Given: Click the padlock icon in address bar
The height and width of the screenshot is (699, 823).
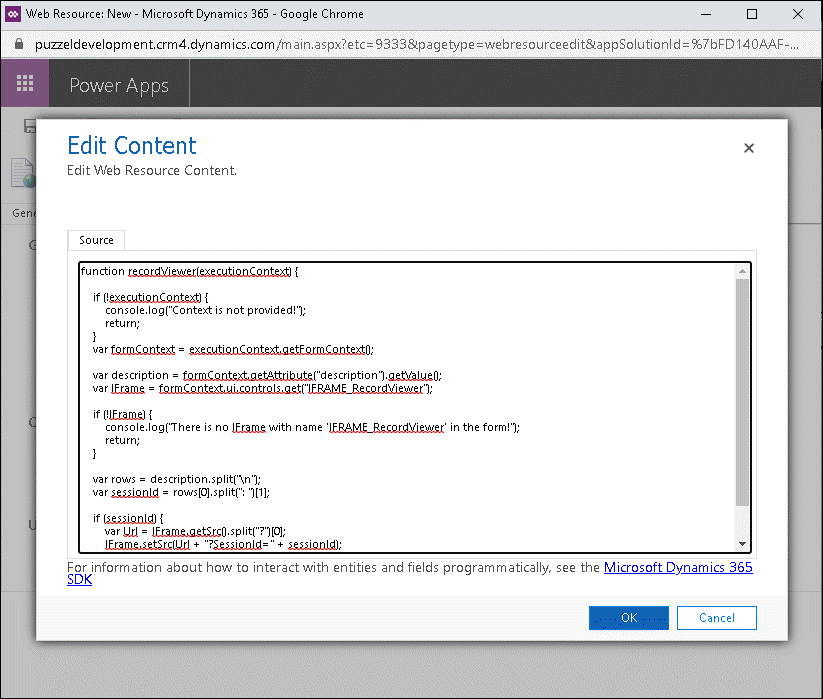Looking at the screenshot, I should (x=17, y=45).
